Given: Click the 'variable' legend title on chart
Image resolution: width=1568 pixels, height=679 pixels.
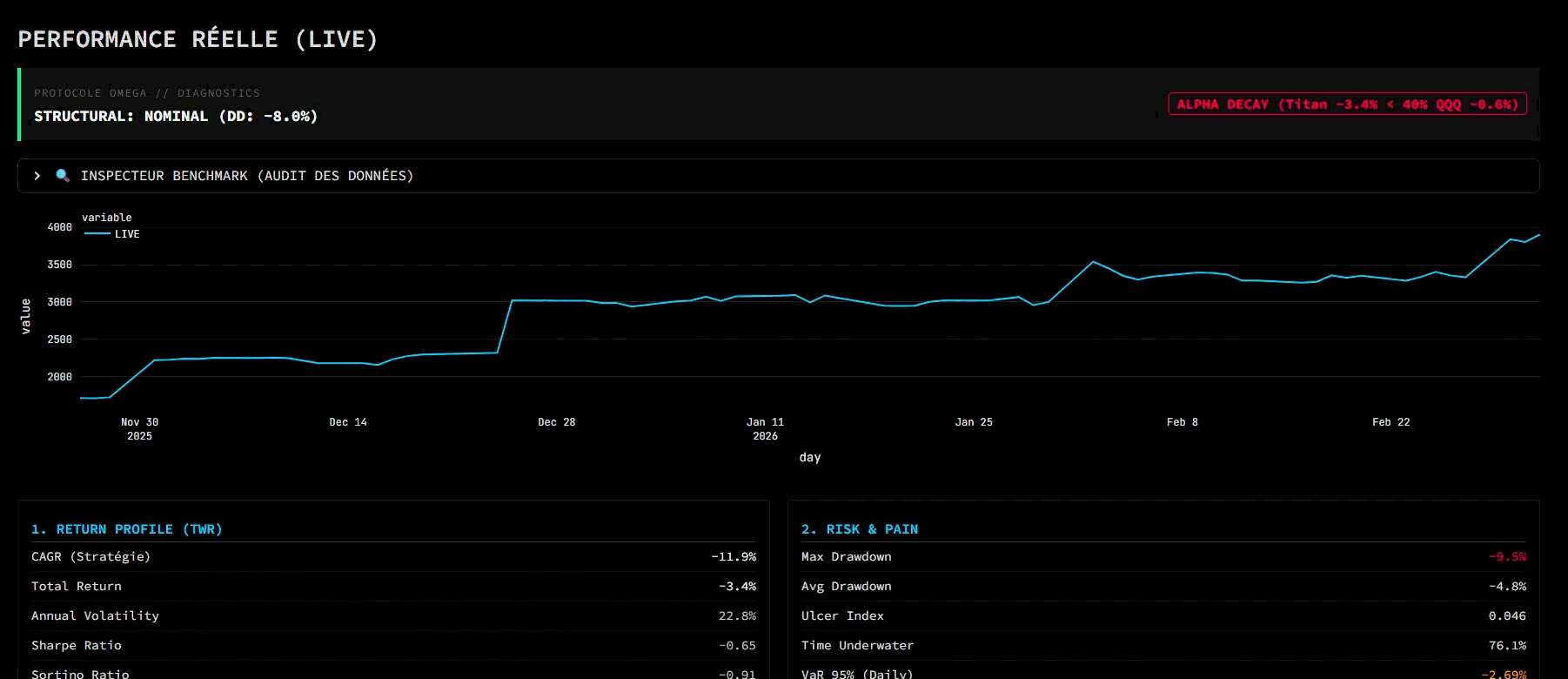Looking at the screenshot, I should coord(107,218).
